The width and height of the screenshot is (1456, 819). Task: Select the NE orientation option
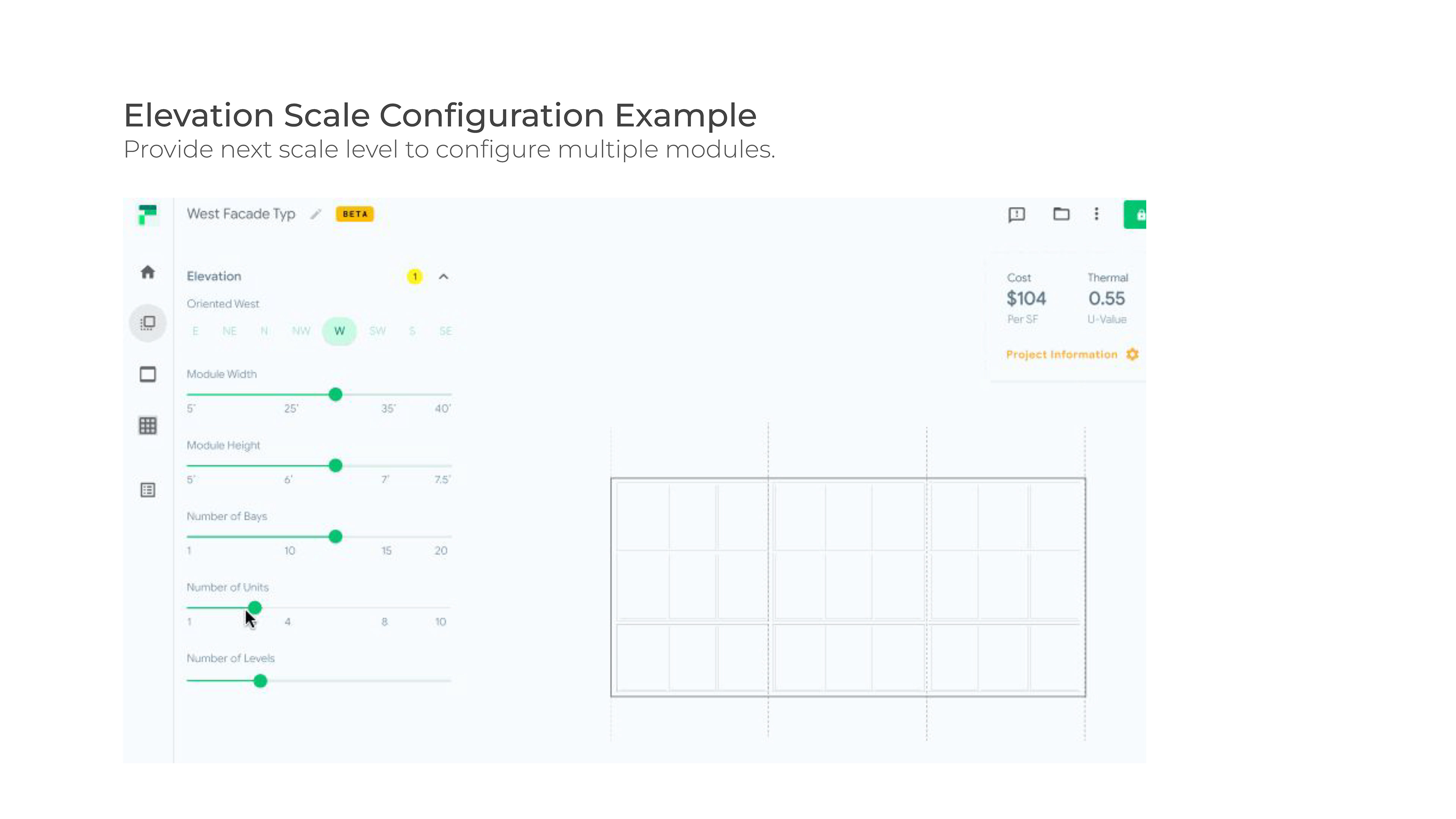point(229,331)
